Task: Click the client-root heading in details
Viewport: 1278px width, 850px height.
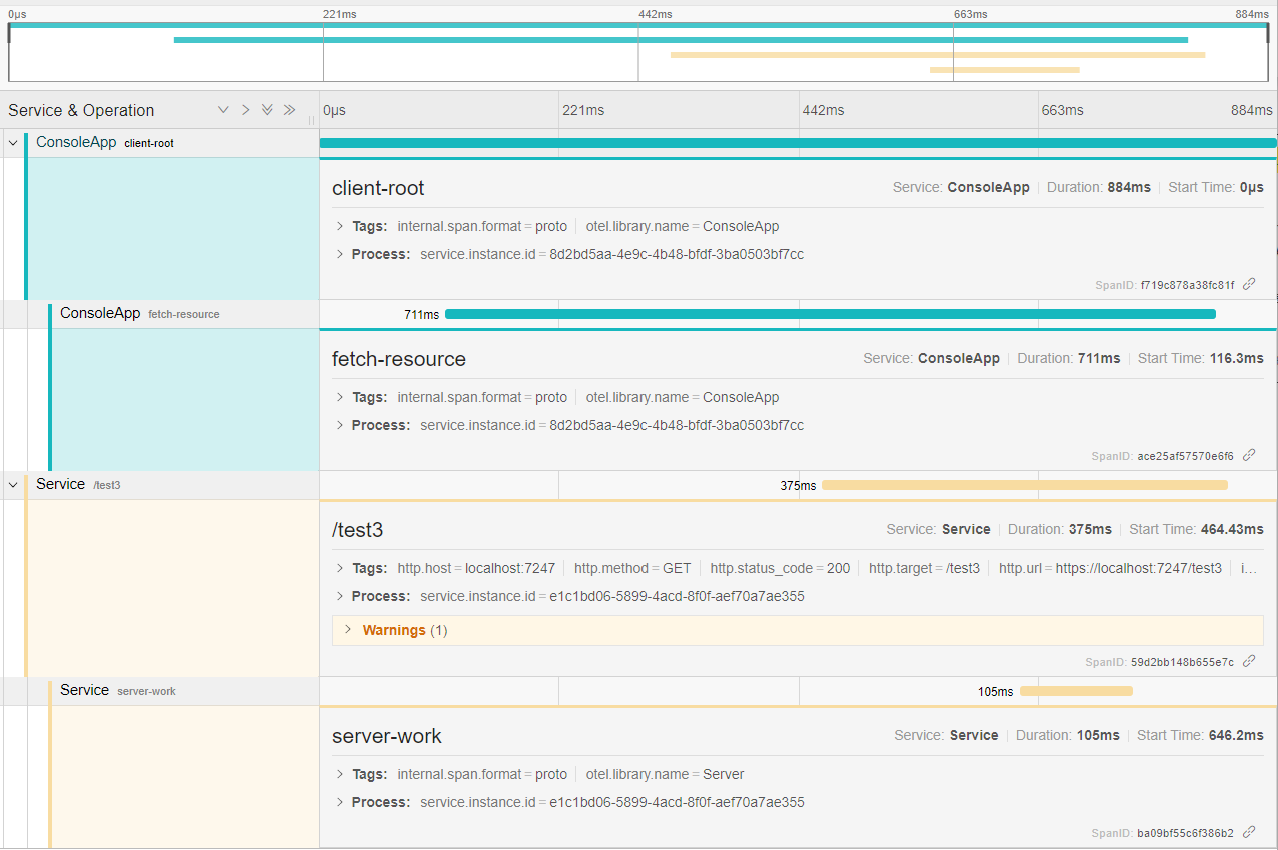Action: click(378, 188)
